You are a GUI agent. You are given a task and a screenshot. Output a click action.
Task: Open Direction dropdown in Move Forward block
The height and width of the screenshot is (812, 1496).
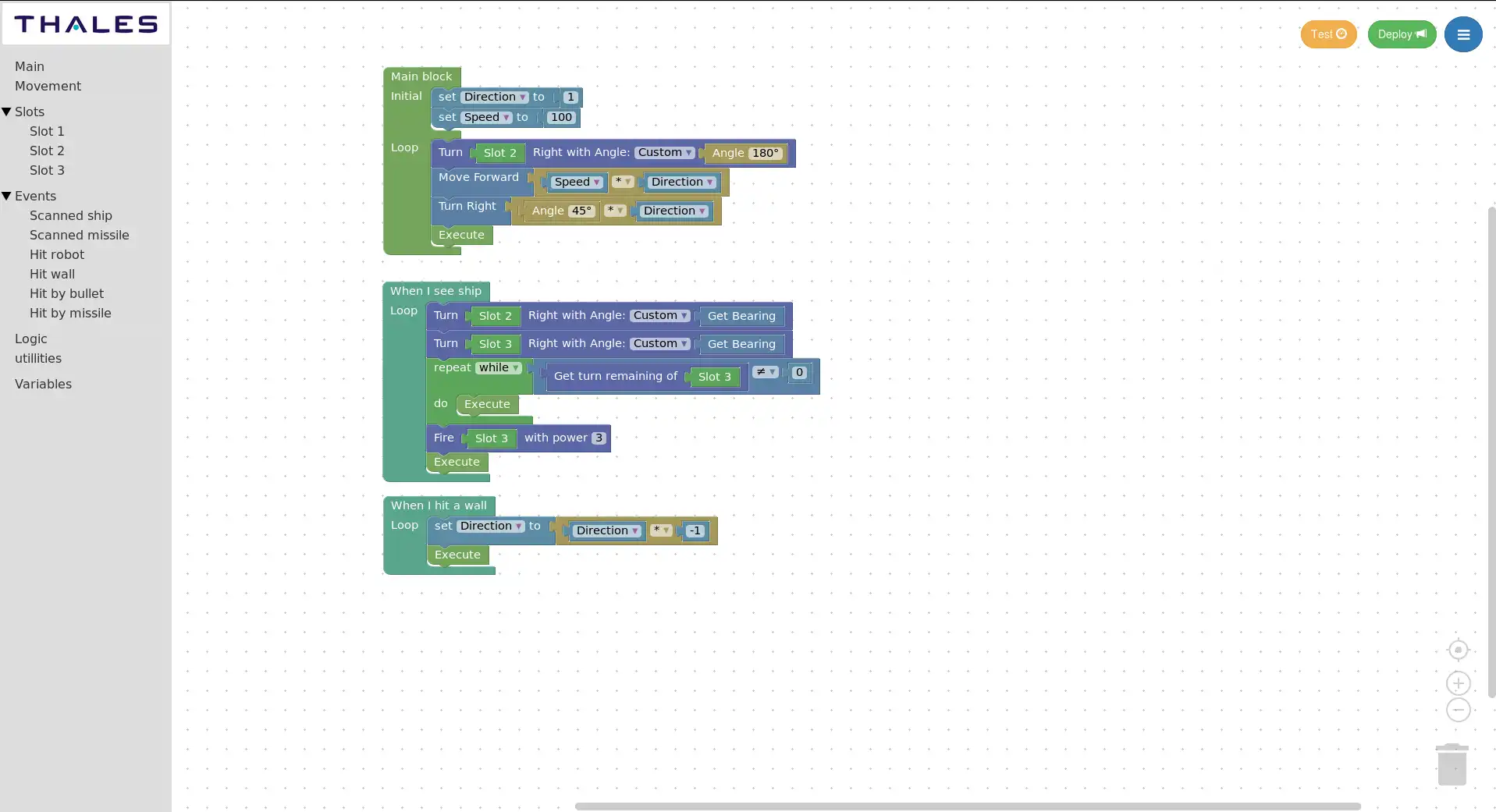(x=682, y=182)
